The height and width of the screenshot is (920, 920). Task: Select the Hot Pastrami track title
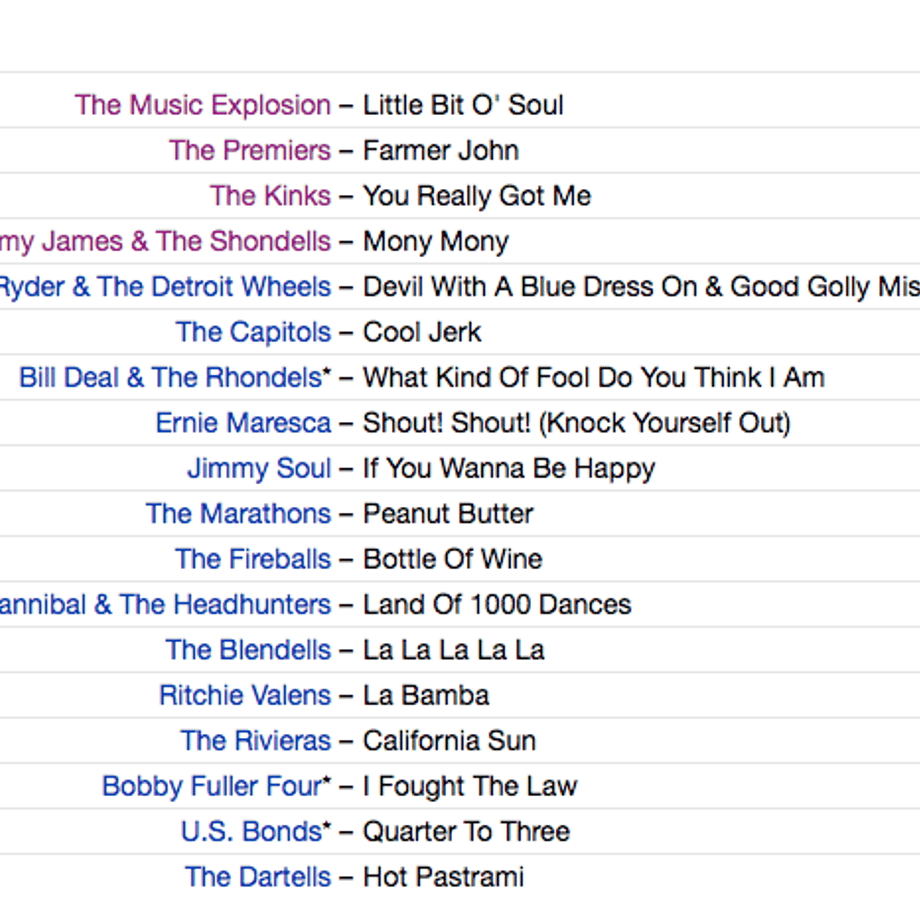point(443,877)
